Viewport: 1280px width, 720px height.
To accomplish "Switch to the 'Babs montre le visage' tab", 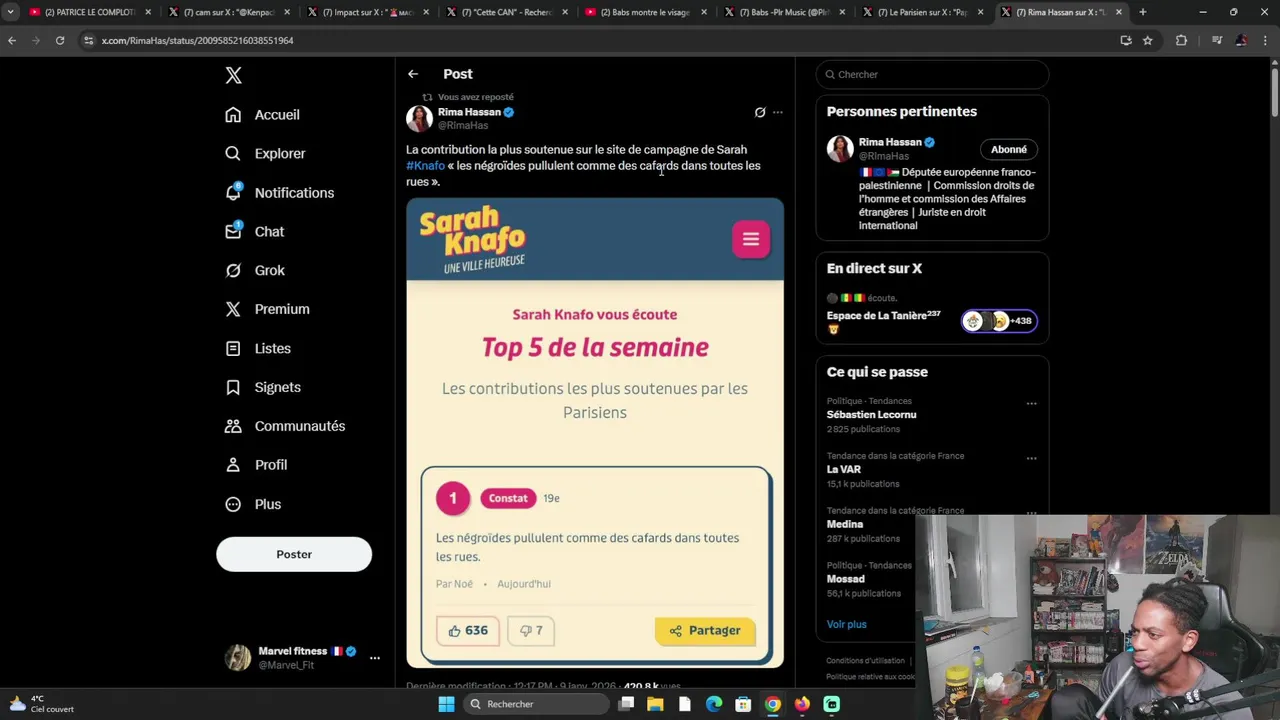I will pyautogui.click(x=645, y=12).
